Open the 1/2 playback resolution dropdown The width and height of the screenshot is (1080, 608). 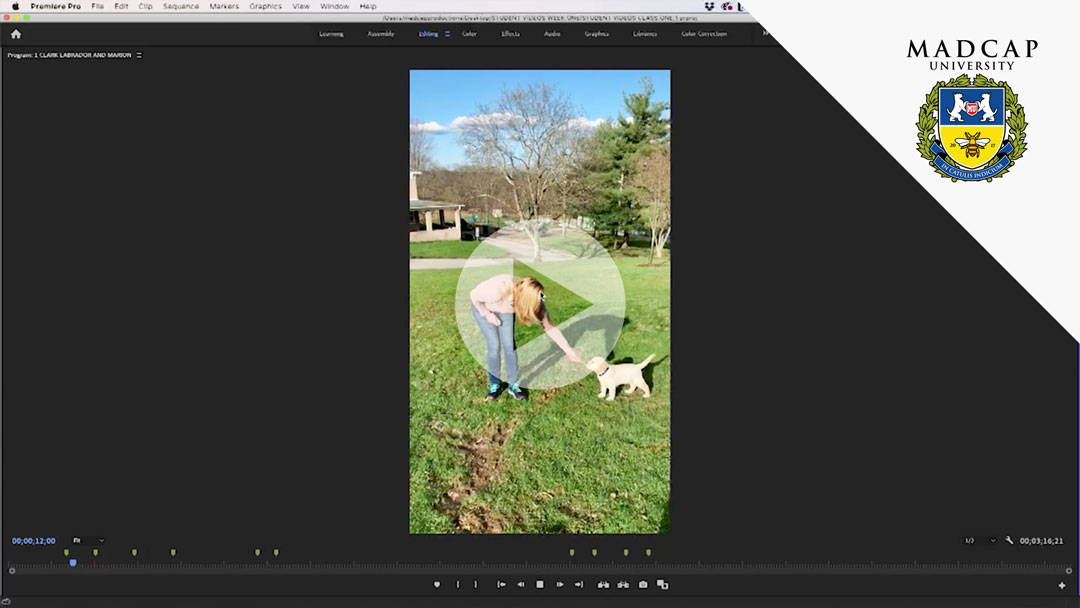pos(979,541)
